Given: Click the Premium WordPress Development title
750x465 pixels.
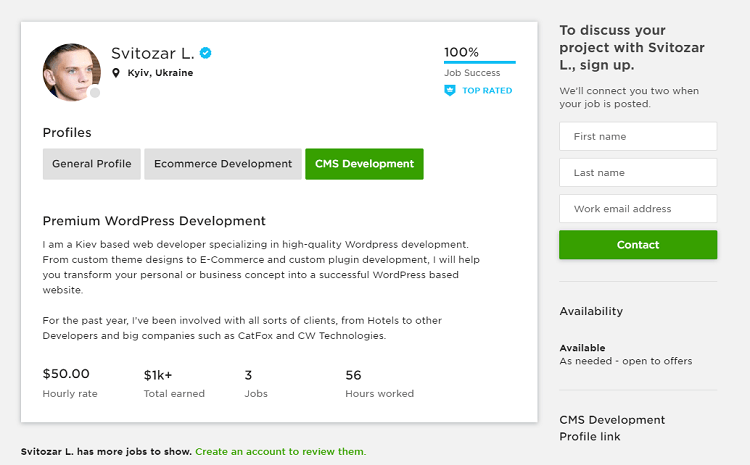Looking at the screenshot, I should coord(154,221).
